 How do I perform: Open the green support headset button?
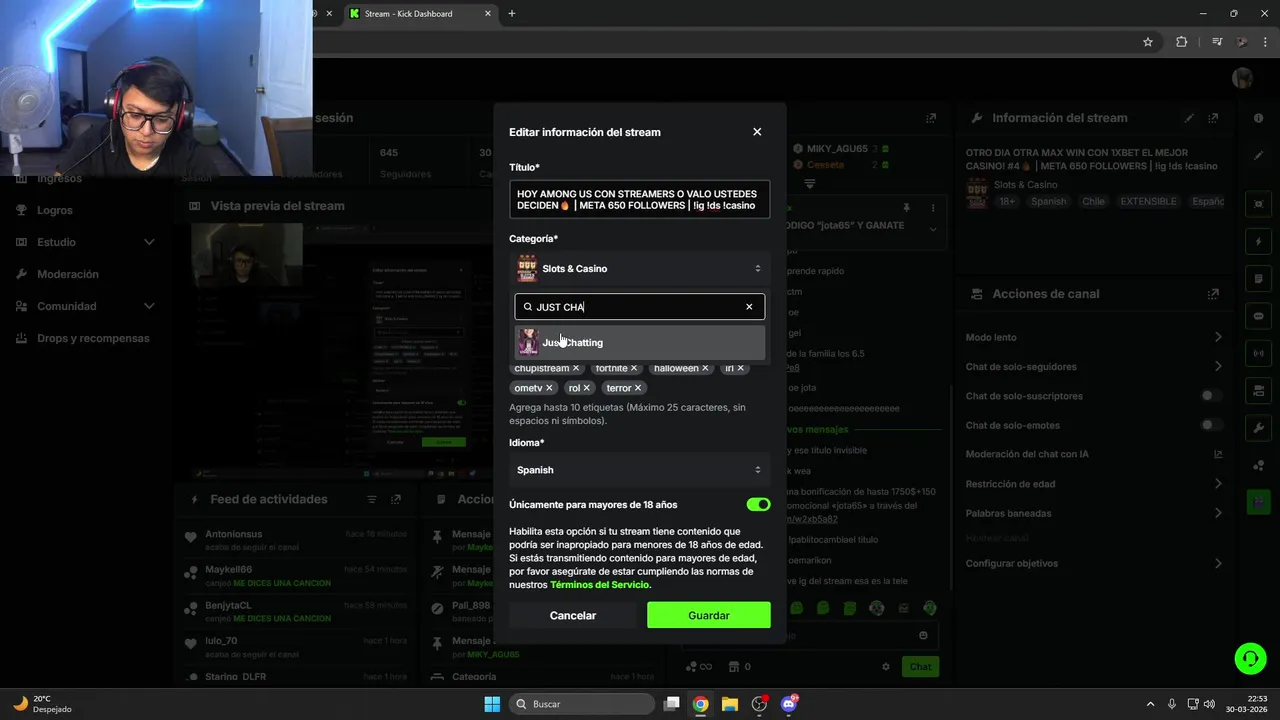1250,658
